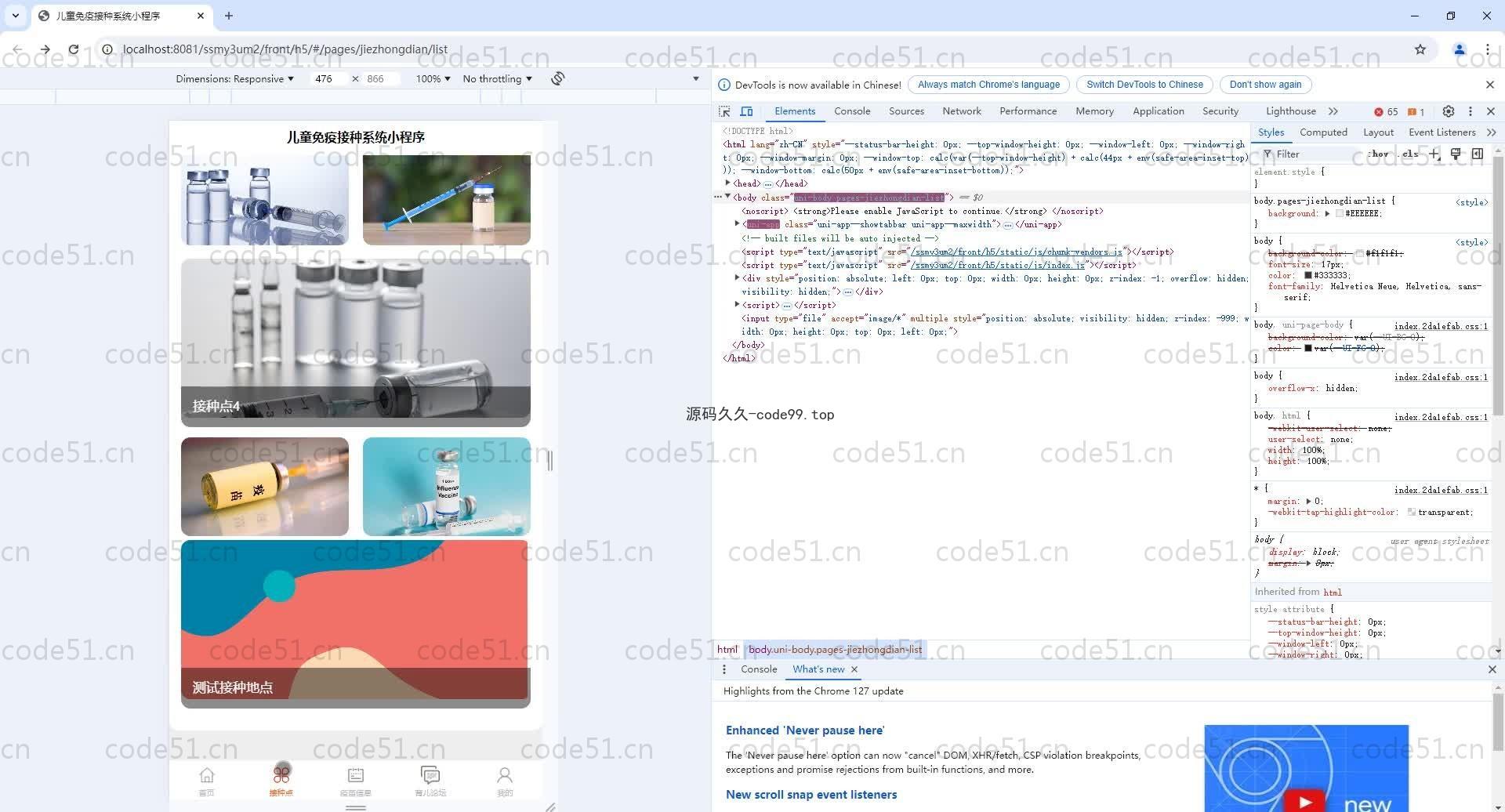Open the Lighthouse tab

pyautogui.click(x=1291, y=111)
